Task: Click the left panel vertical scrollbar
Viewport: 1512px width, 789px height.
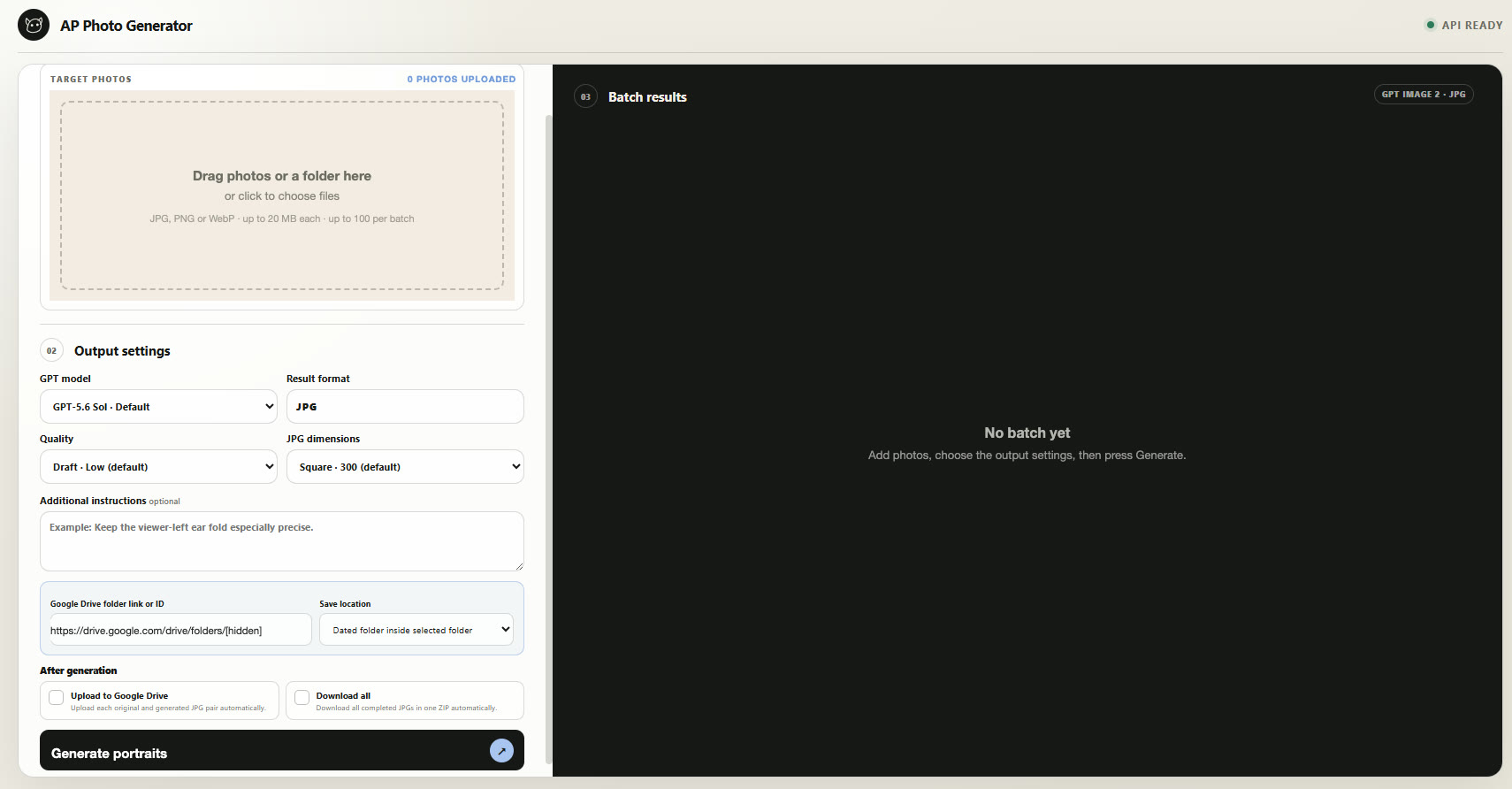Action: (x=548, y=438)
